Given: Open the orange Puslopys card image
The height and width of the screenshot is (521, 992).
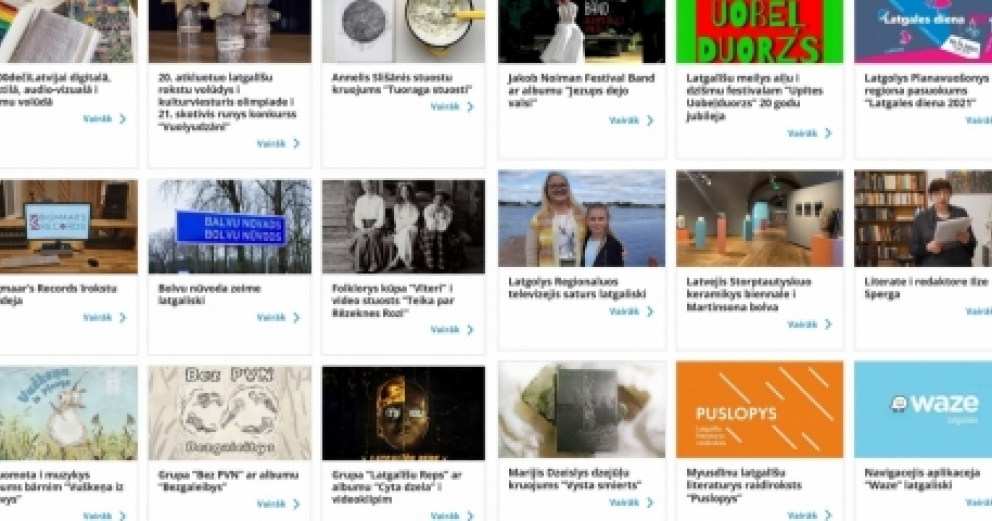Looking at the screenshot, I should pos(759,409).
